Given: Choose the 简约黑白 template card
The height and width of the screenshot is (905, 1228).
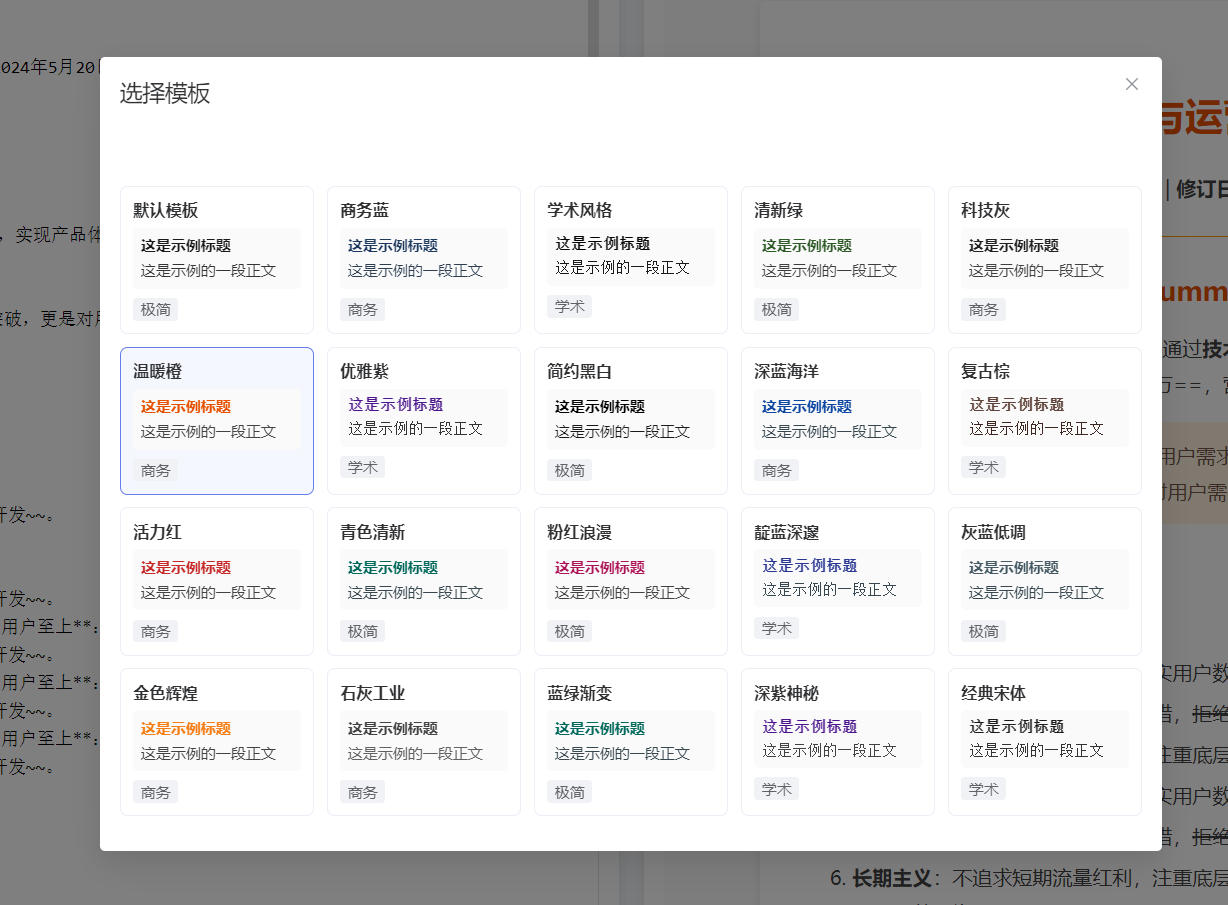Looking at the screenshot, I should click(631, 421).
